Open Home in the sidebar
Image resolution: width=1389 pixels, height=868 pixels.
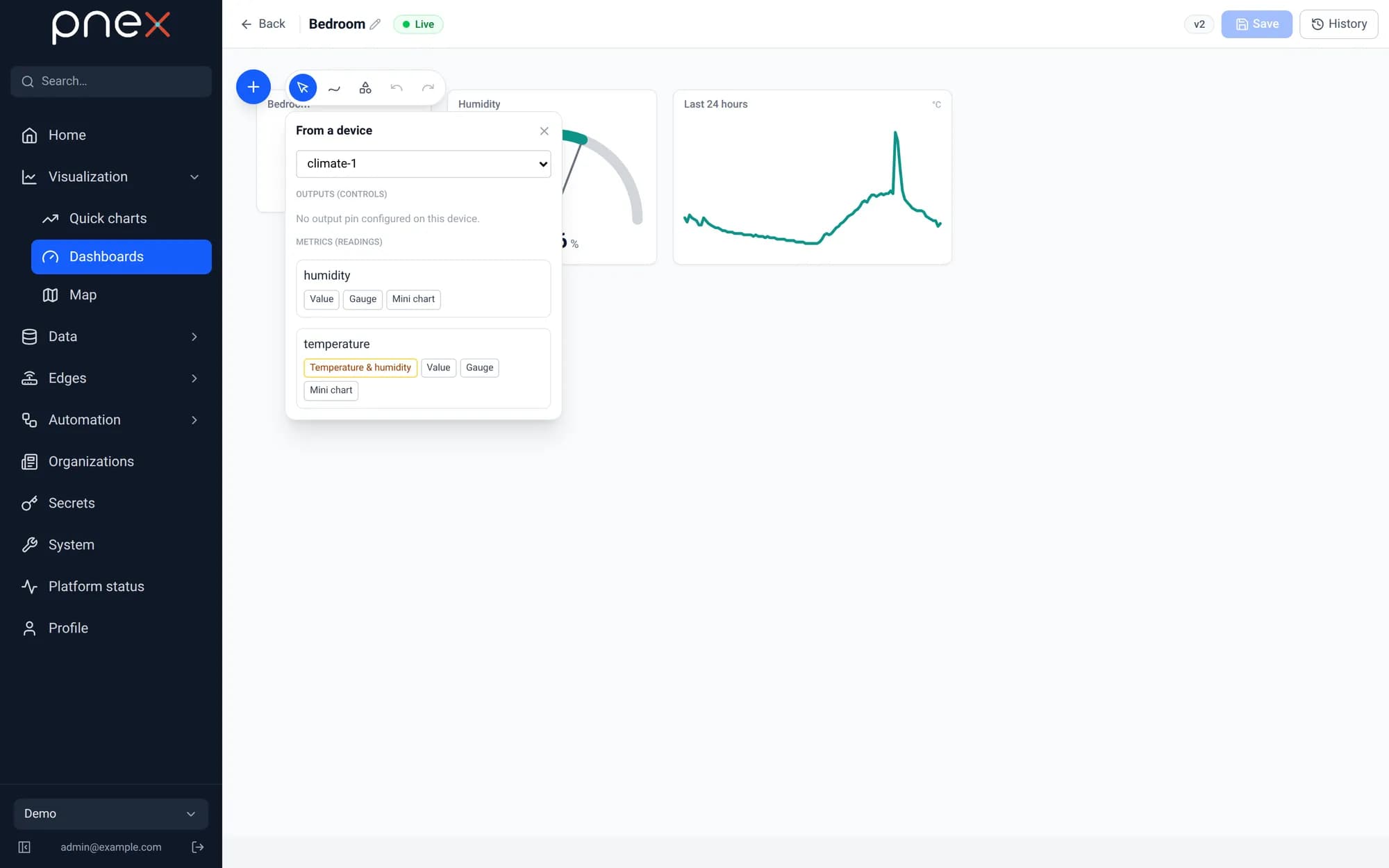tap(111, 135)
